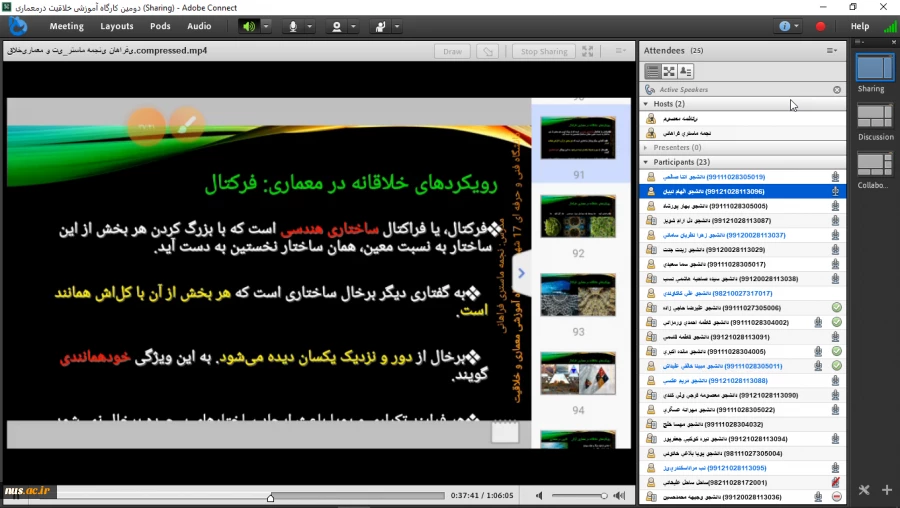Toggle full screen for the share pod

pos(588,51)
